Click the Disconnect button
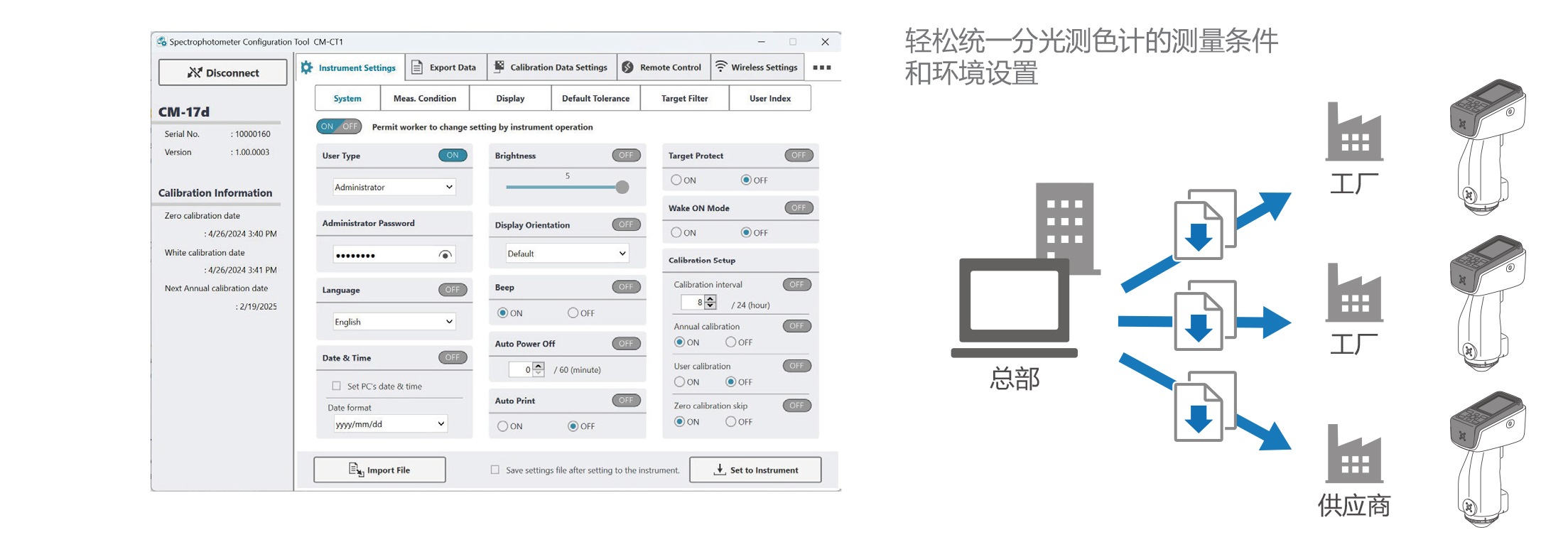The image size is (1568, 542). click(x=223, y=72)
